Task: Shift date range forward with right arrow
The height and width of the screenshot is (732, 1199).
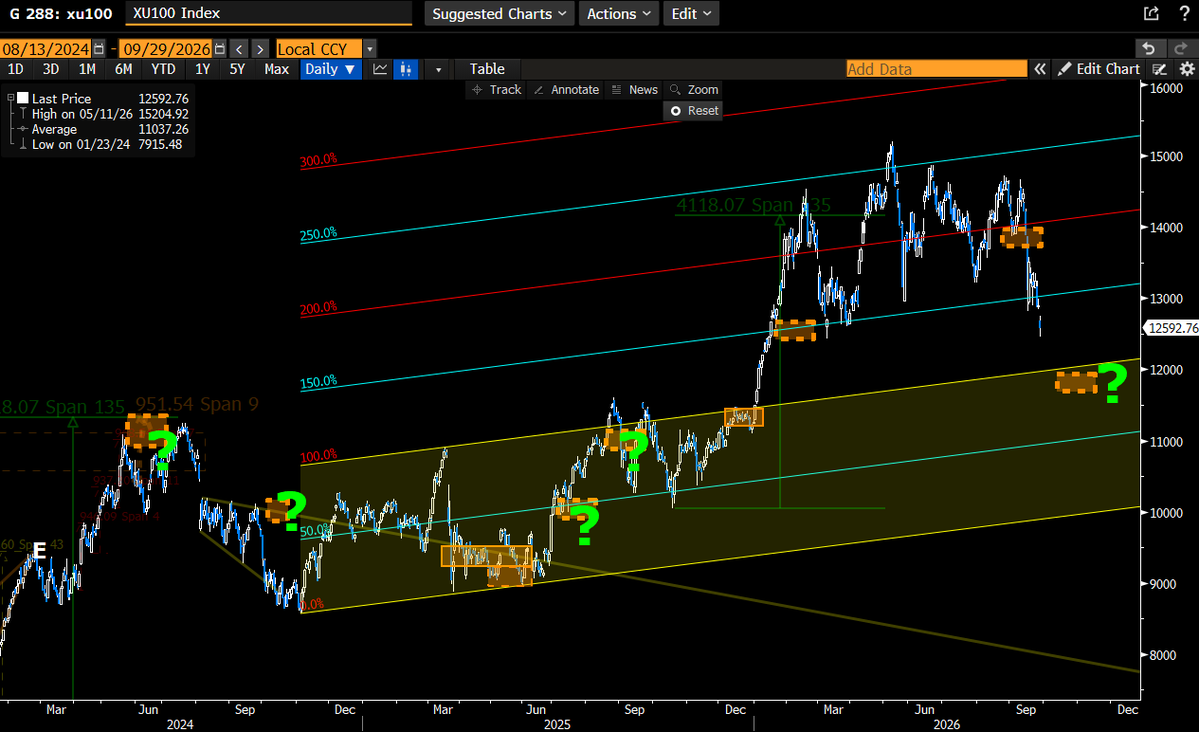Action: tap(260, 49)
